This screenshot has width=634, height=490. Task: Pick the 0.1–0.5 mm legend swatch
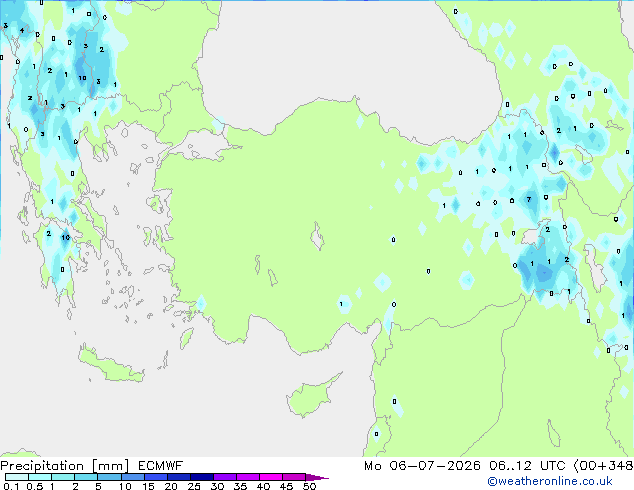pyautogui.click(x=17, y=477)
